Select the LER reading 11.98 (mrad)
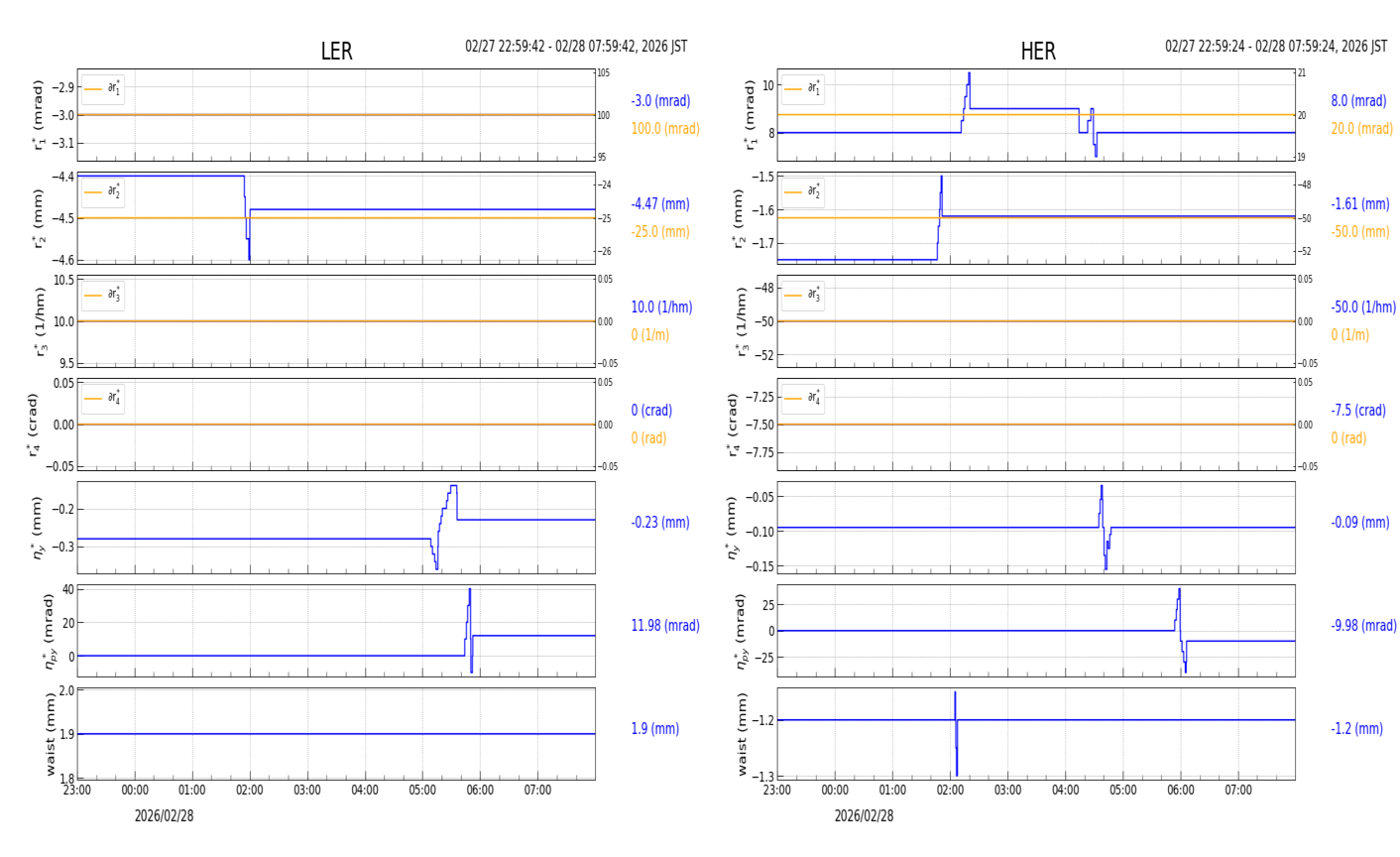Screen dimensions: 1400x857 point(664,626)
